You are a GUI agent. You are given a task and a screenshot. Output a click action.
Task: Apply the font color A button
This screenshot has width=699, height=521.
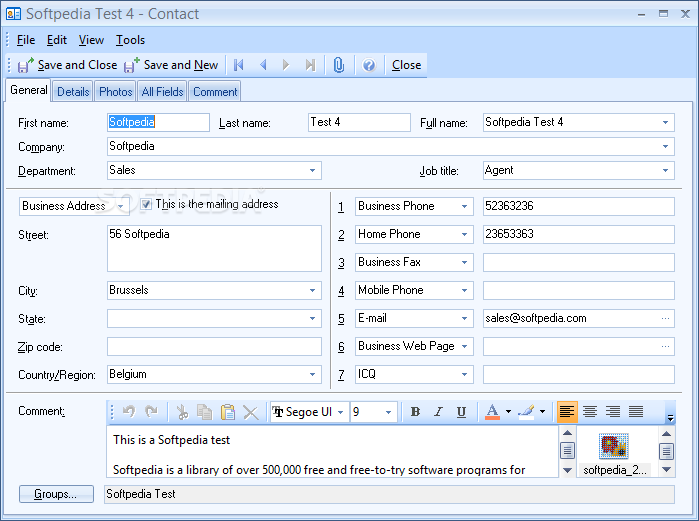[x=492, y=412]
